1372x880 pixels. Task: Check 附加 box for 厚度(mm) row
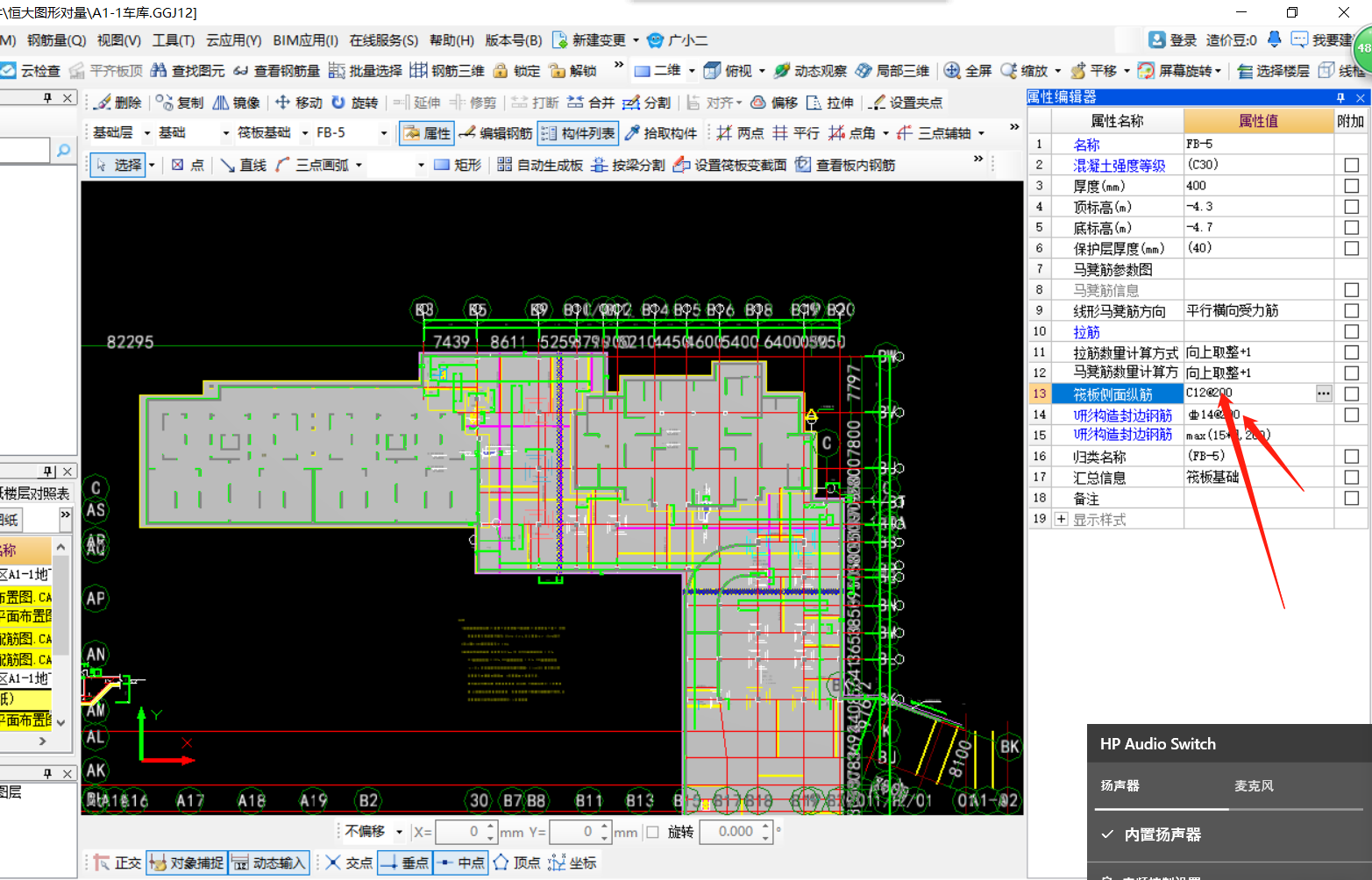(1351, 186)
